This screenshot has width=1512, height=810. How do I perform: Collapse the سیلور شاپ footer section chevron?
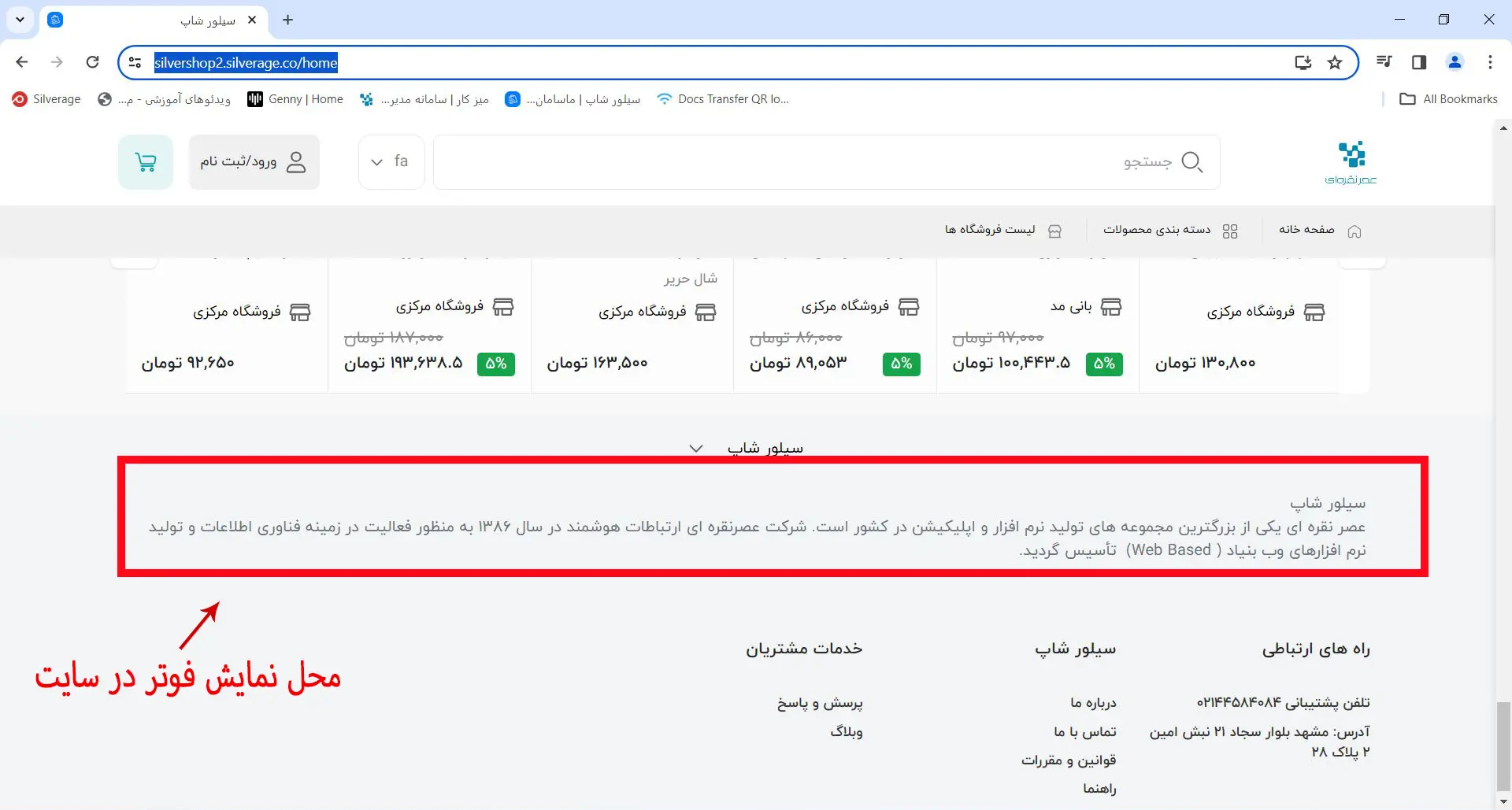[696, 449]
